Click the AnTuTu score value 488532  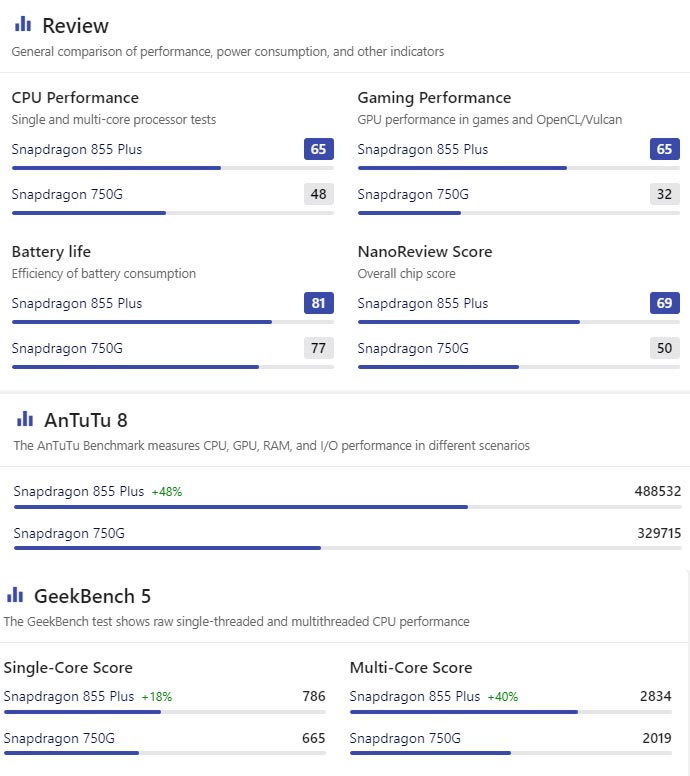[x=657, y=491]
